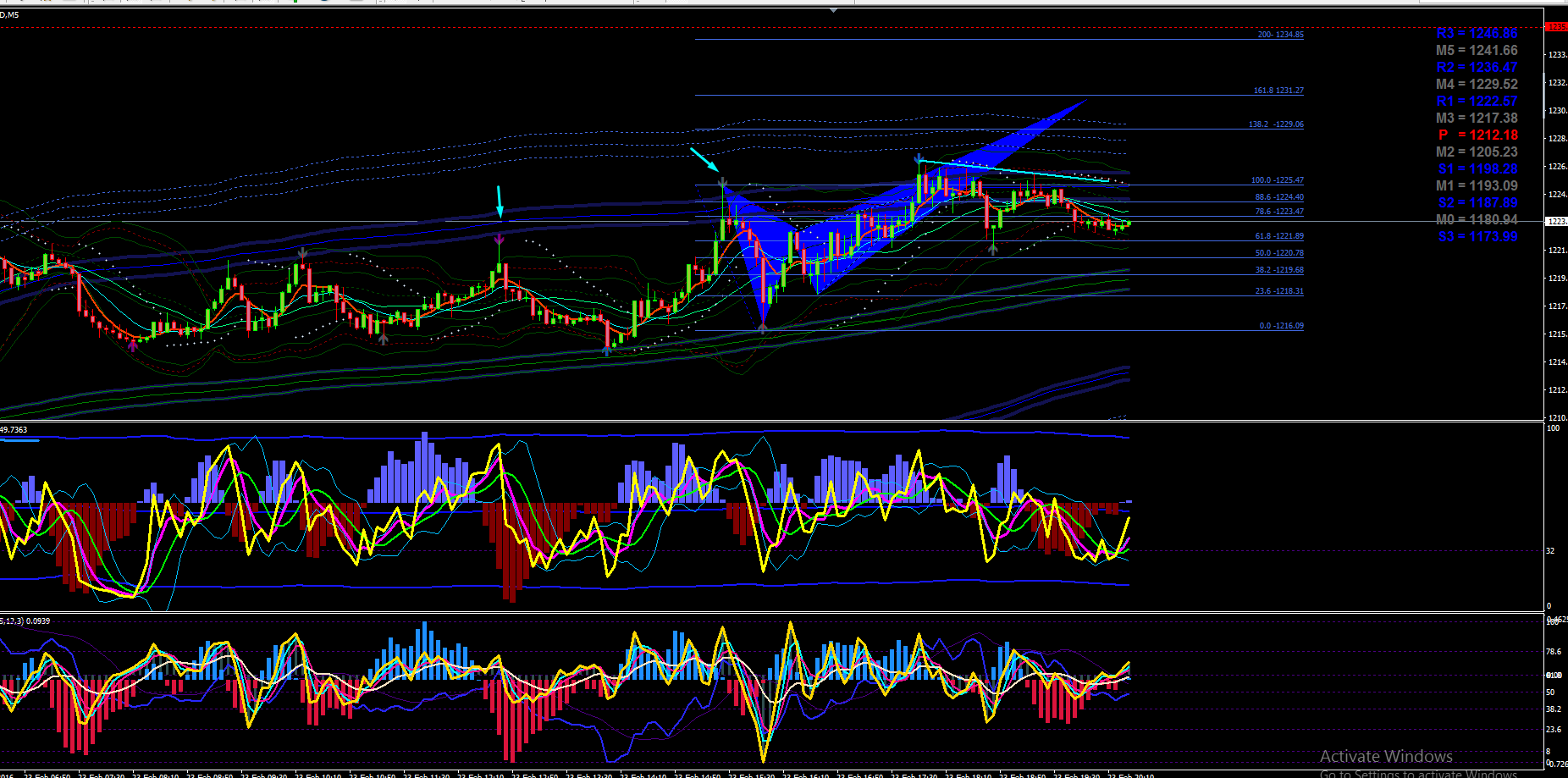
Task: Click the 1219. tick on the price axis
Action: pyautogui.click(x=1557, y=279)
